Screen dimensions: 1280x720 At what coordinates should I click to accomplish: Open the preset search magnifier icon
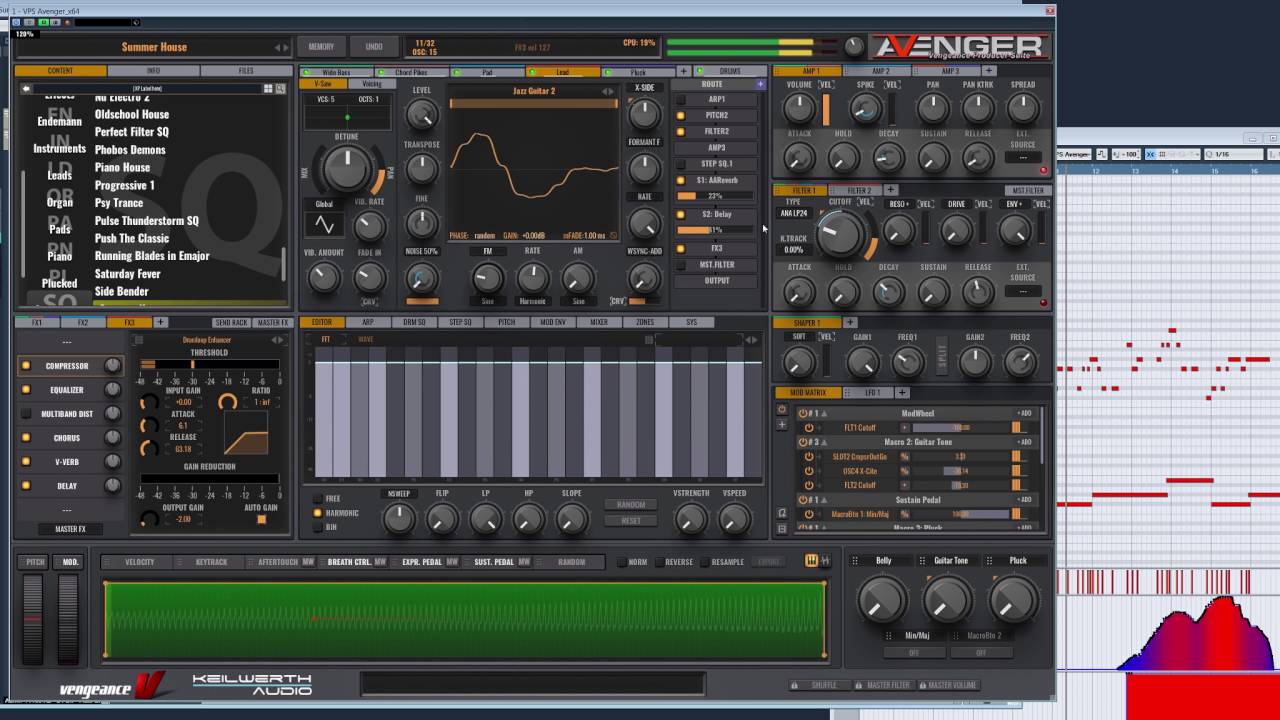click(279, 88)
